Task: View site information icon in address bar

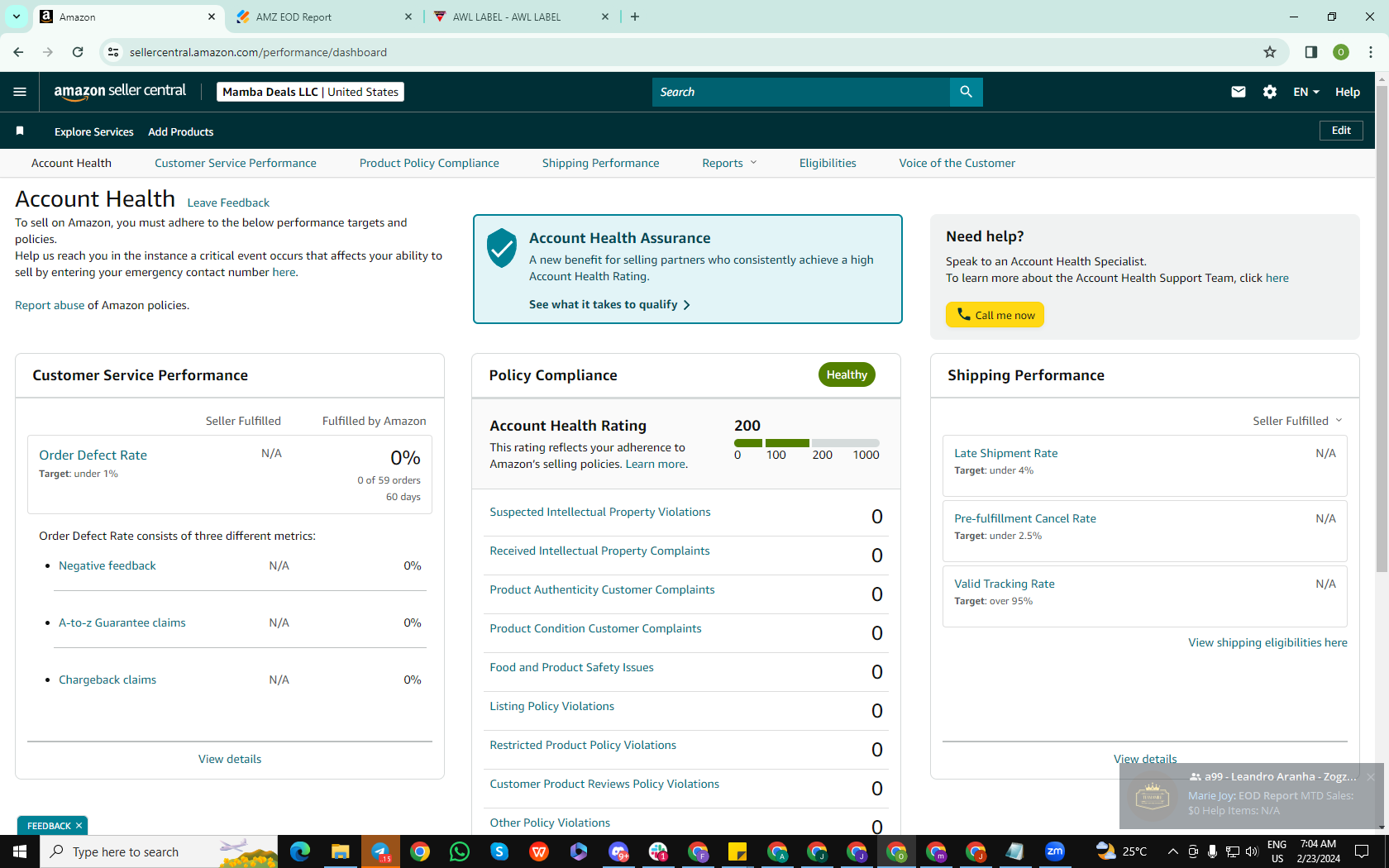Action: 113,52
